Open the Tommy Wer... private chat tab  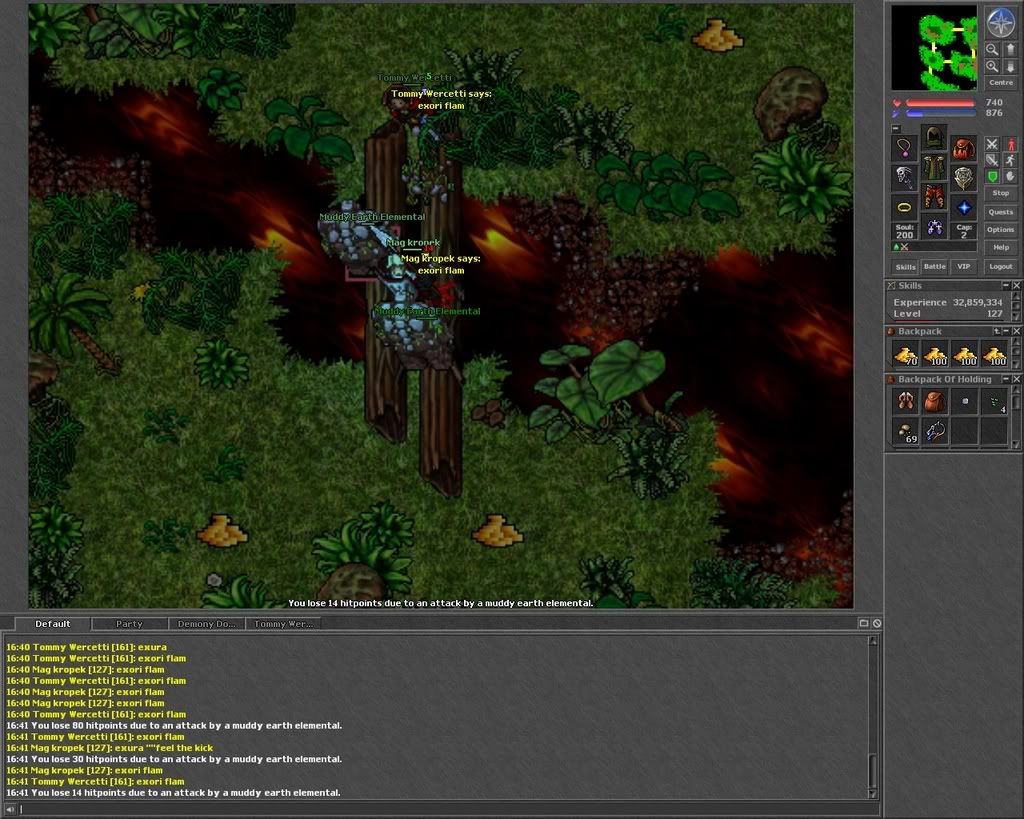(x=283, y=624)
